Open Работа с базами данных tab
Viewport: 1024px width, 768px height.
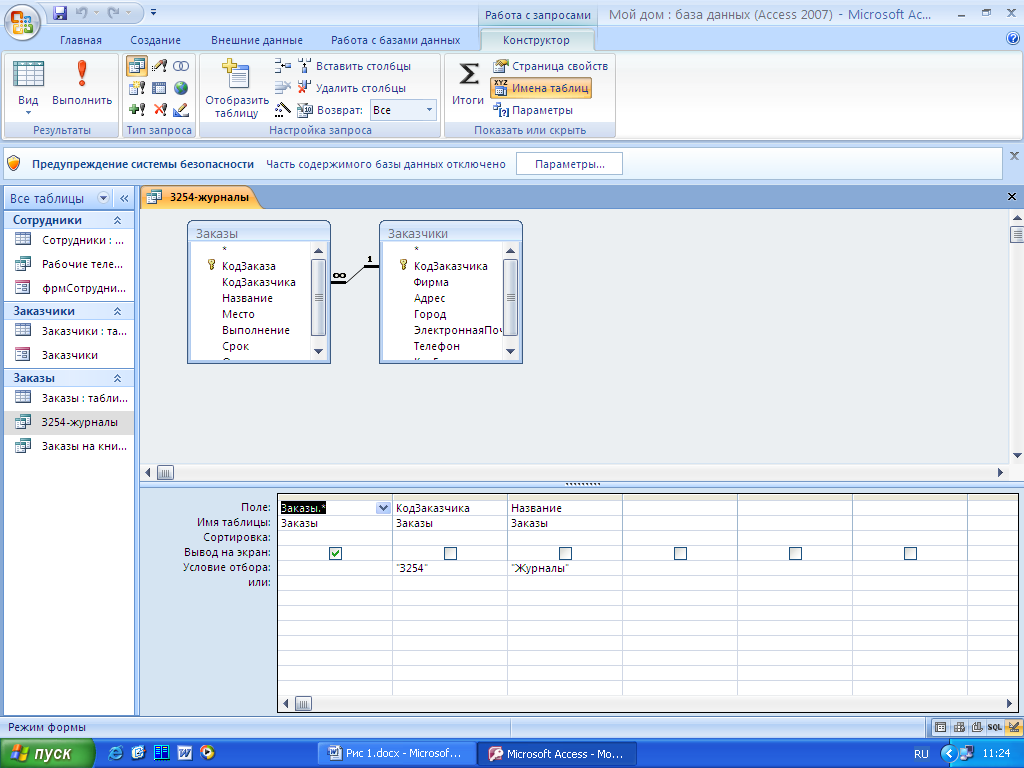pyautogui.click(x=395, y=40)
